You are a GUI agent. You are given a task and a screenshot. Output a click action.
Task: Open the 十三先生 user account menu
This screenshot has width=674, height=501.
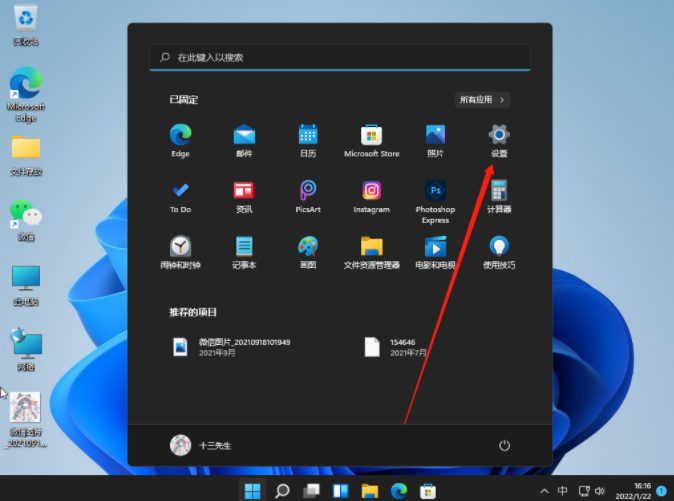click(201, 445)
